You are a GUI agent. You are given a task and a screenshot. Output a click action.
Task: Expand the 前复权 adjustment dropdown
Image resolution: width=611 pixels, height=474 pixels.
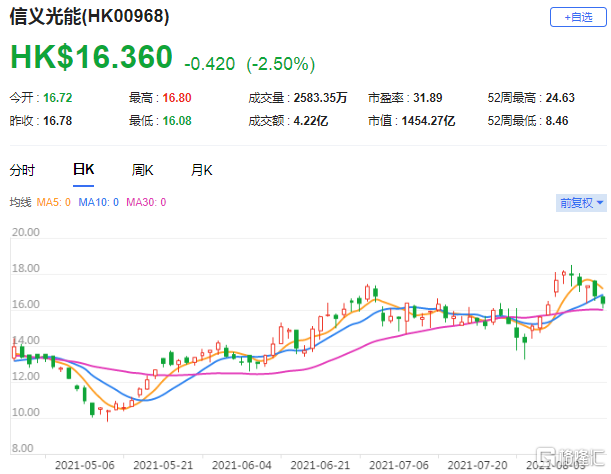point(581,203)
